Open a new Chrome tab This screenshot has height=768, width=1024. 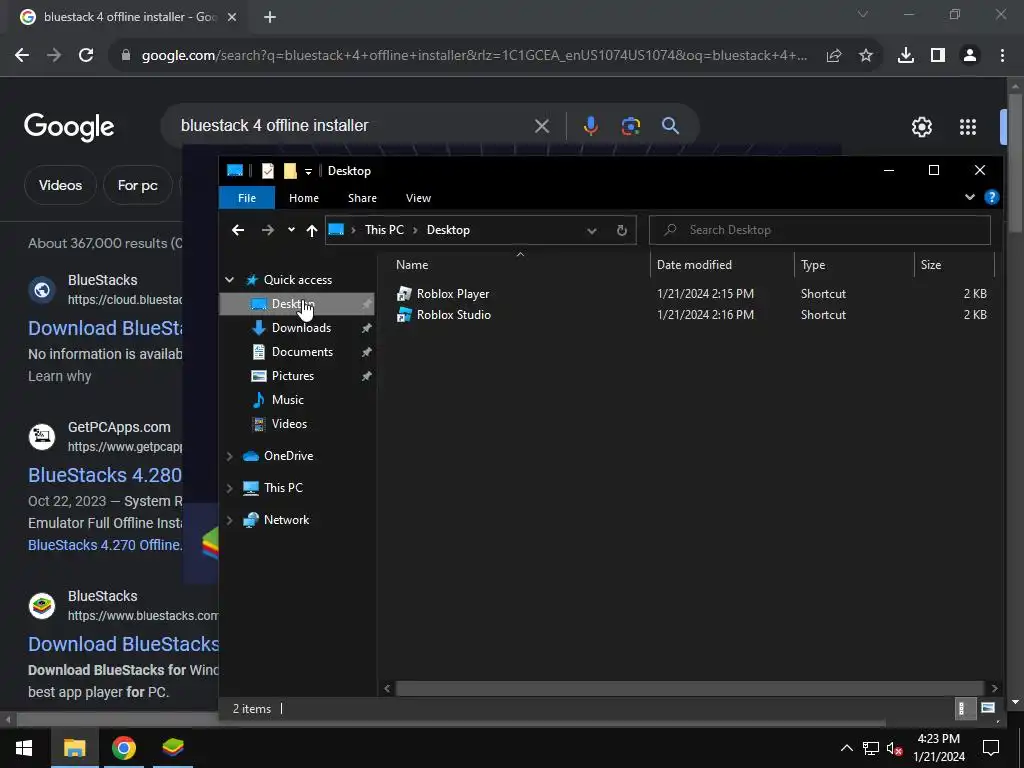270,17
